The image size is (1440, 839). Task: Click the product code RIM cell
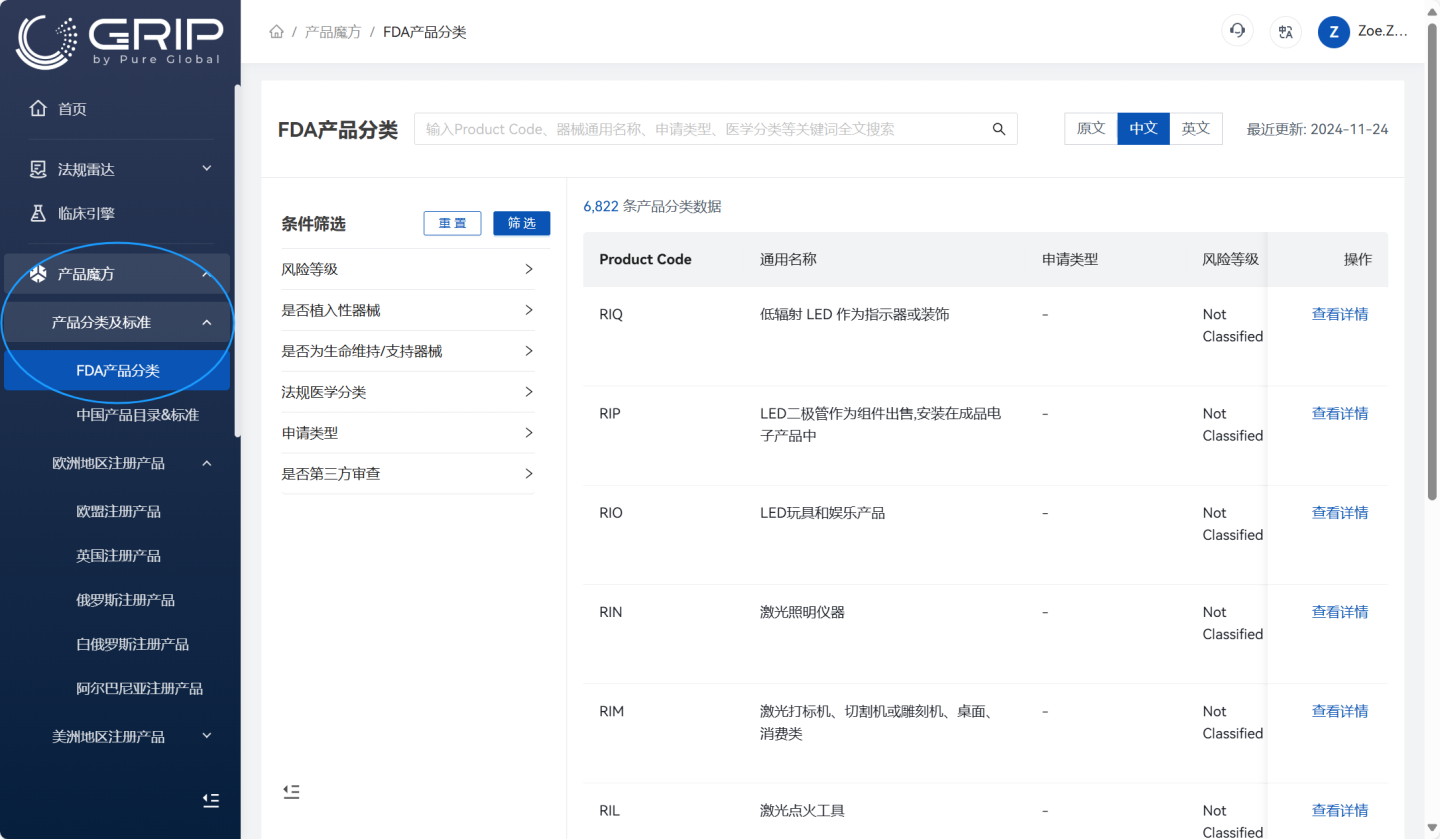pyautogui.click(x=612, y=711)
